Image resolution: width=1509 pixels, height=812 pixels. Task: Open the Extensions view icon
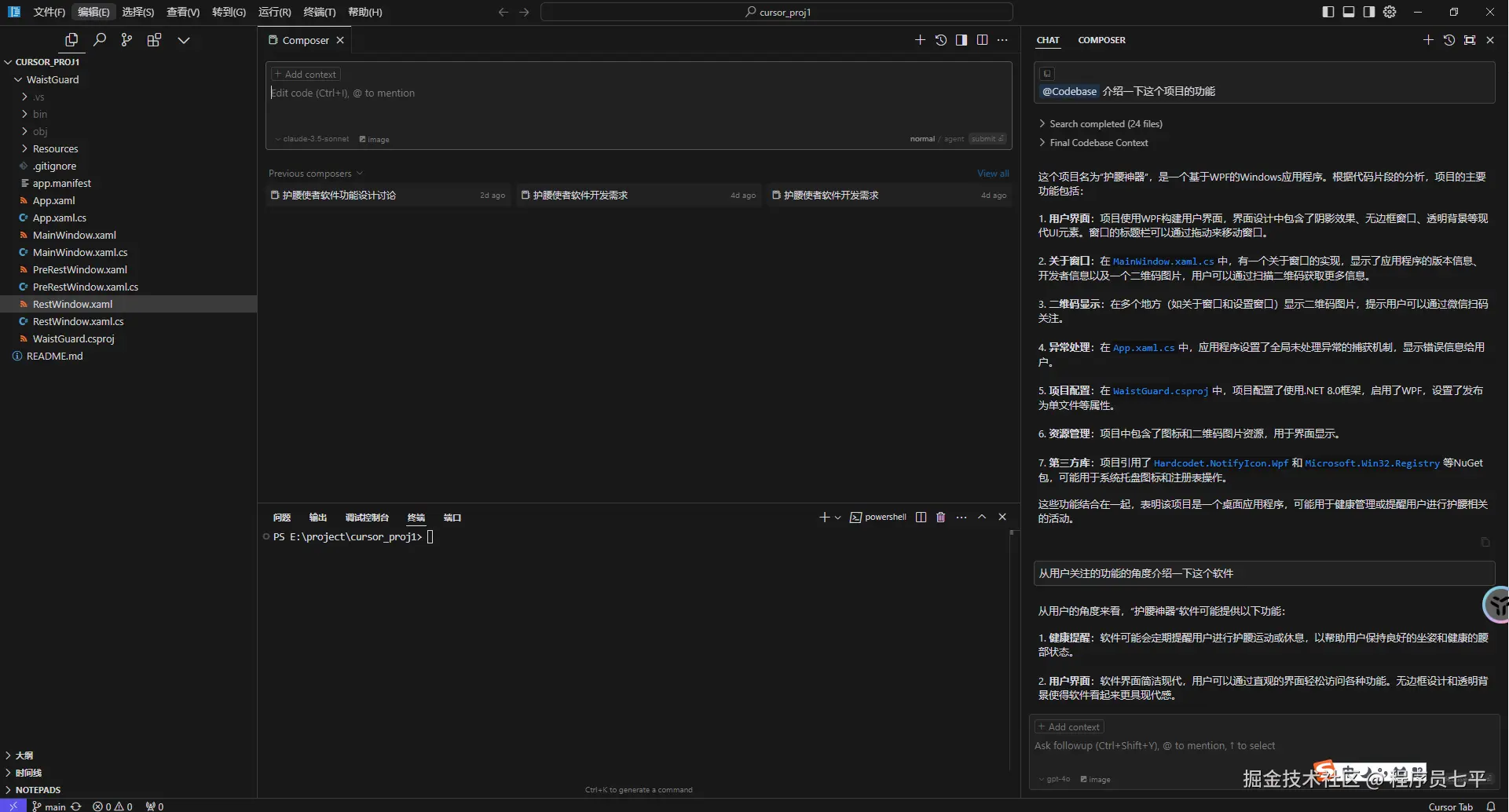point(154,40)
